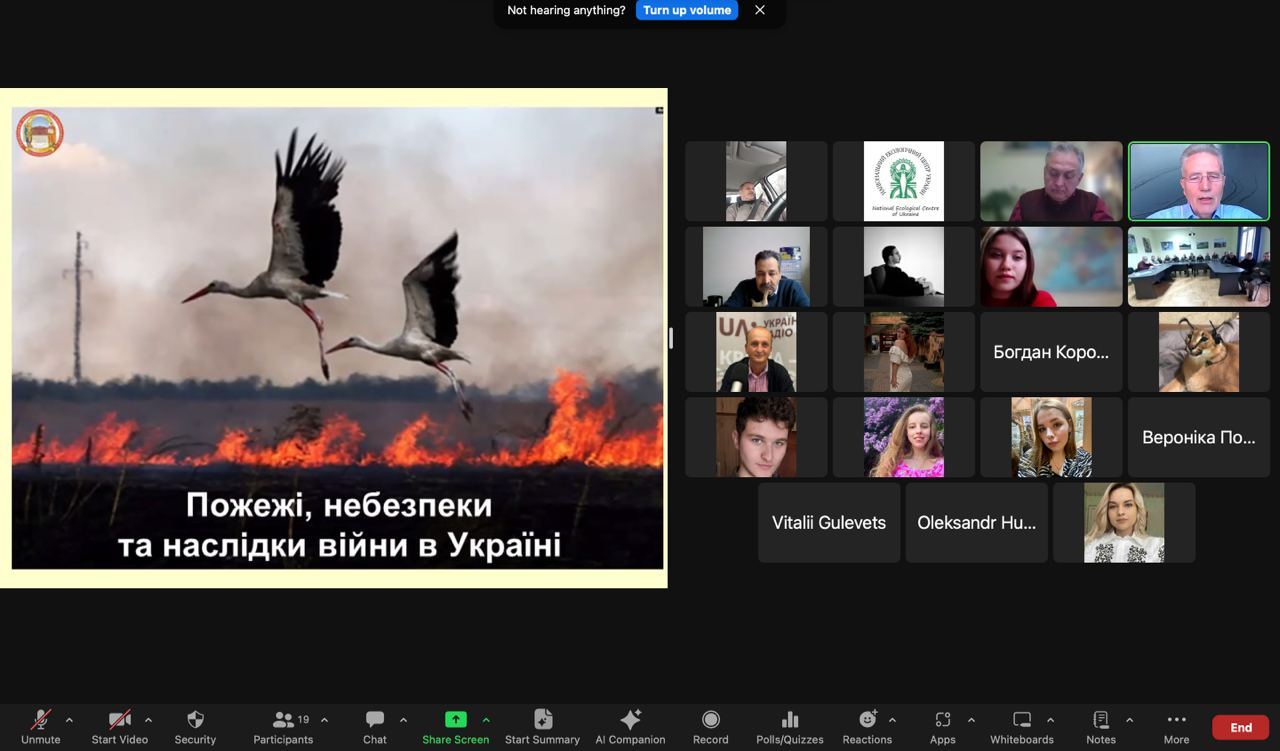Click the divider handle beside shared slide
1280x751 pixels.
click(x=671, y=338)
